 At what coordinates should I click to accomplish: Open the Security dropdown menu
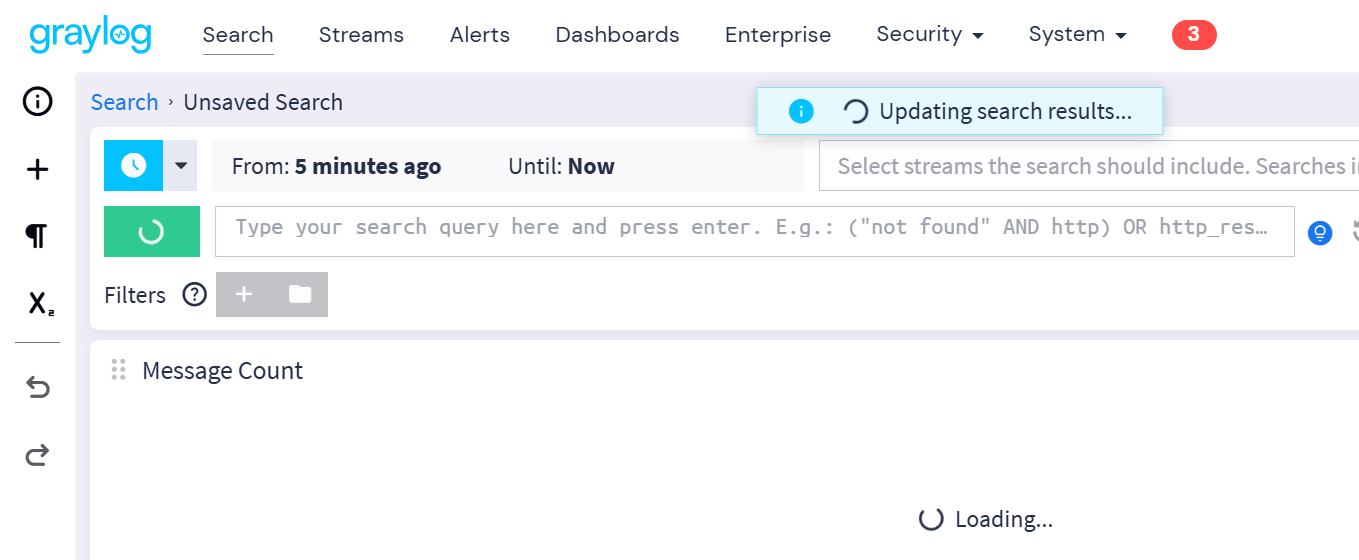click(x=930, y=34)
